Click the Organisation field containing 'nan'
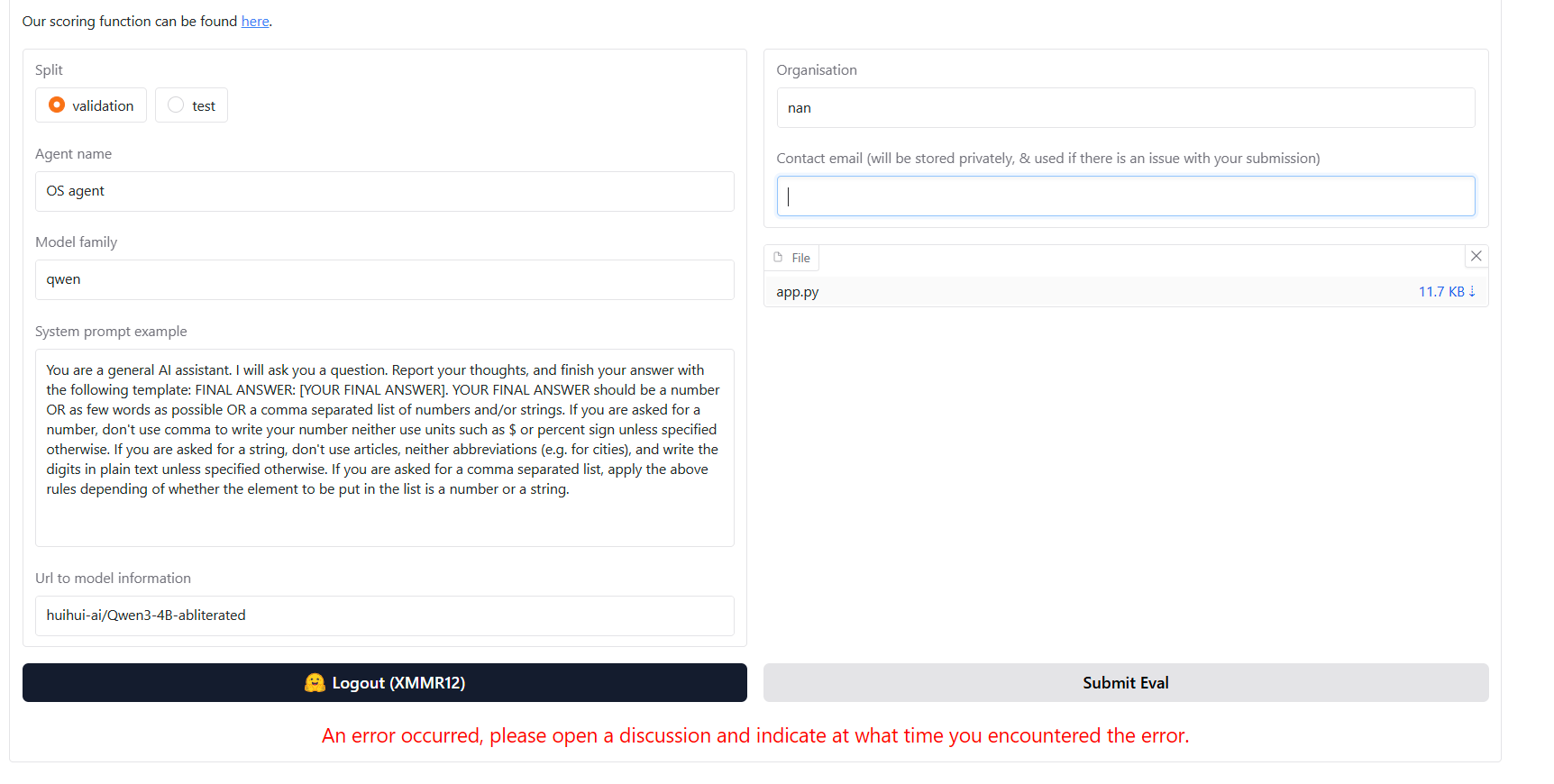The width and height of the screenshot is (1554, 784). coord(1126,108)
